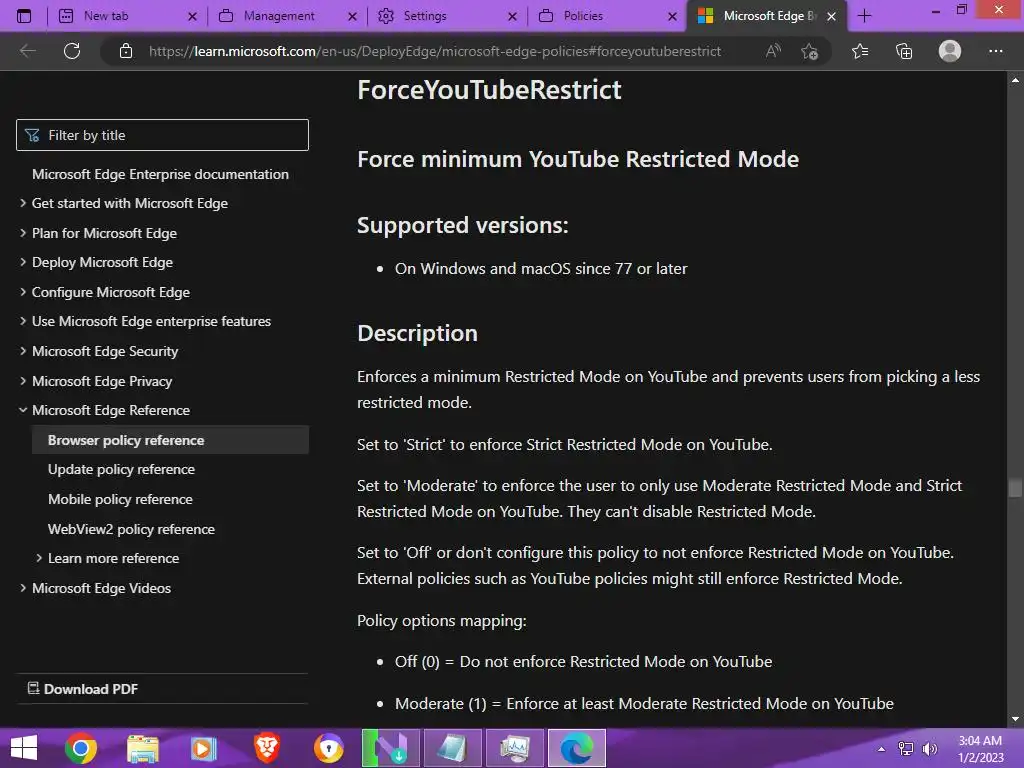The width and height of the screenshot is (1024, 768).
Task: Open the taskbar clock and date
Action: 980,748
